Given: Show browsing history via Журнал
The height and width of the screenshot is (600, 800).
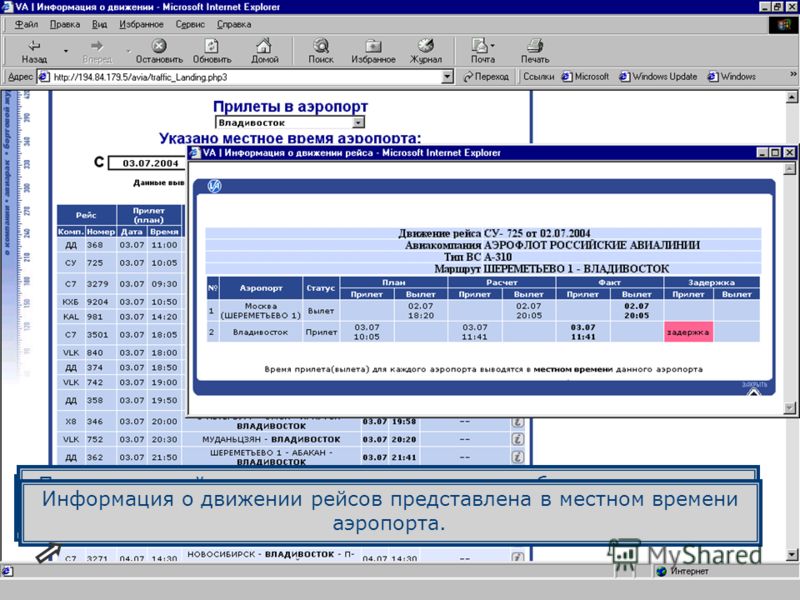Looking at the screenshot, I should tap(426, 52).
